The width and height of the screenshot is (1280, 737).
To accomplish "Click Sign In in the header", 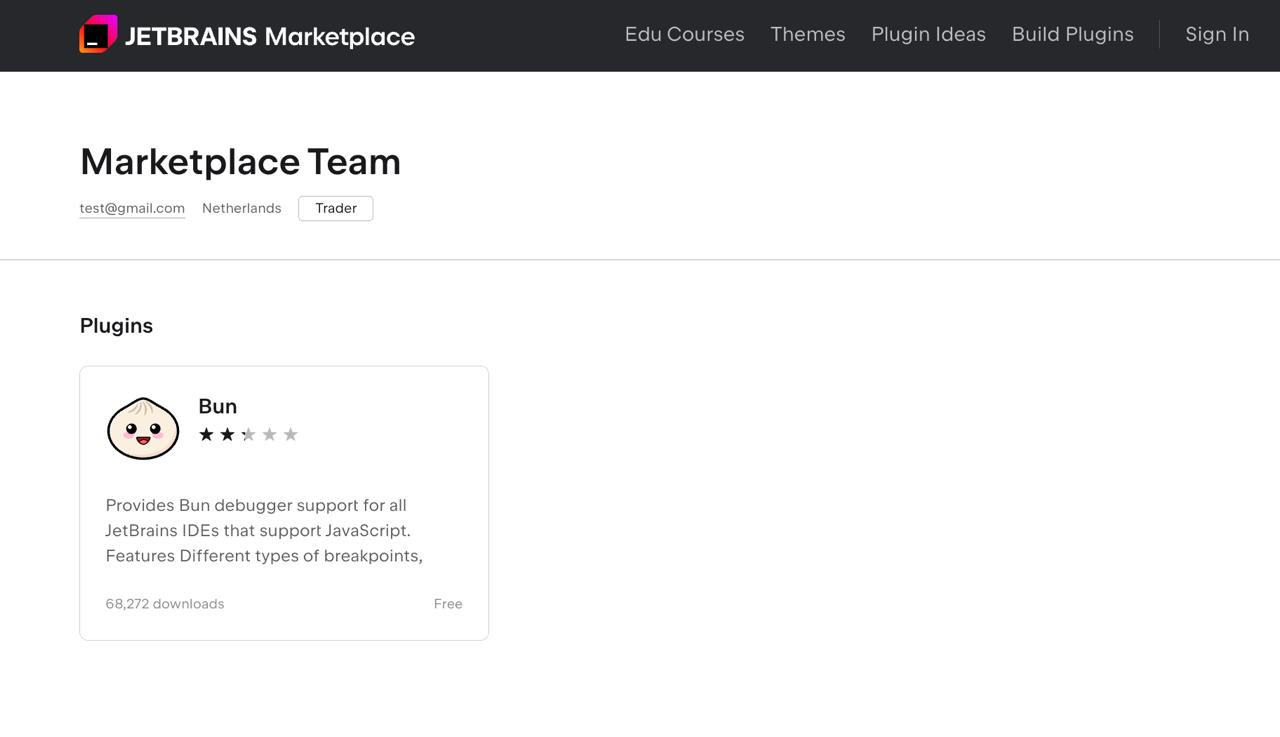I will pyautogui.click(x=1216, y=34).
